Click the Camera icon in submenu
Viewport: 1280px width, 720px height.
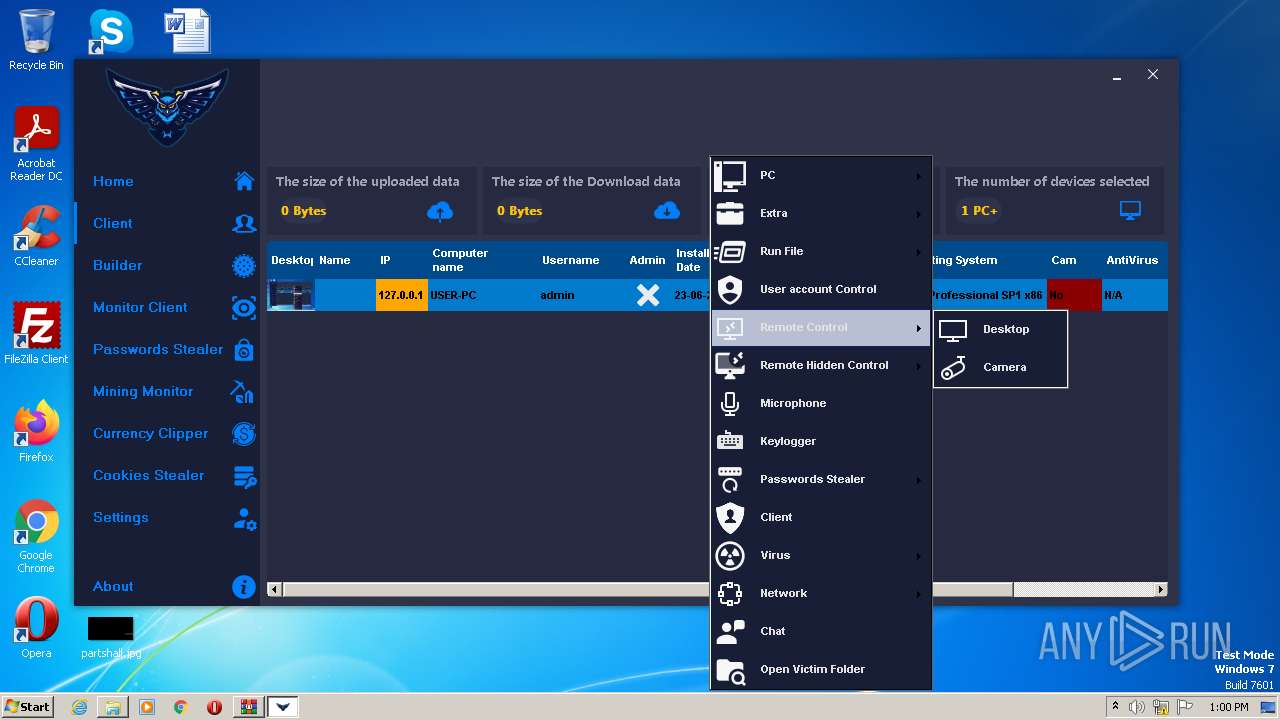[x=953, y=367]
